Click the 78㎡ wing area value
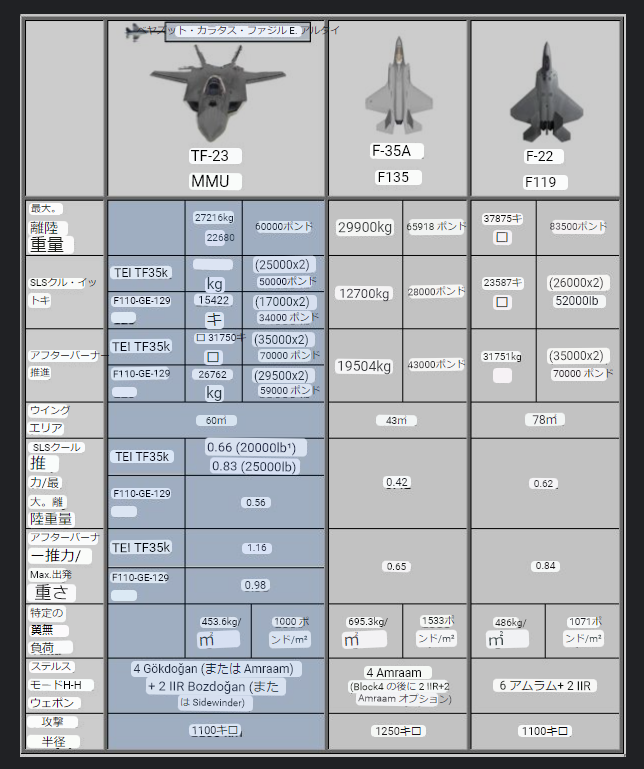Screen dimensions: 644x769 544,420
